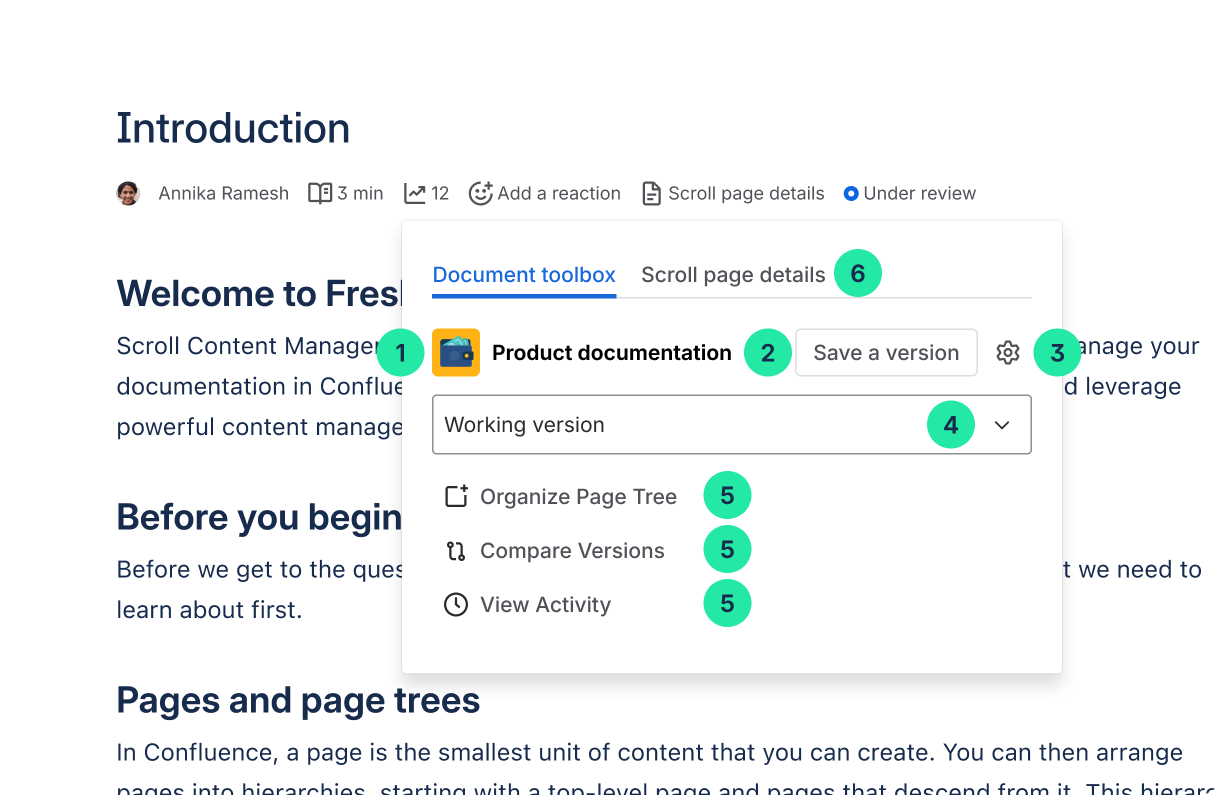Image resolution: width=1223 pixels, height=795 pixels.
Task: Click the Product documentation title
Action: pos(611,353)
